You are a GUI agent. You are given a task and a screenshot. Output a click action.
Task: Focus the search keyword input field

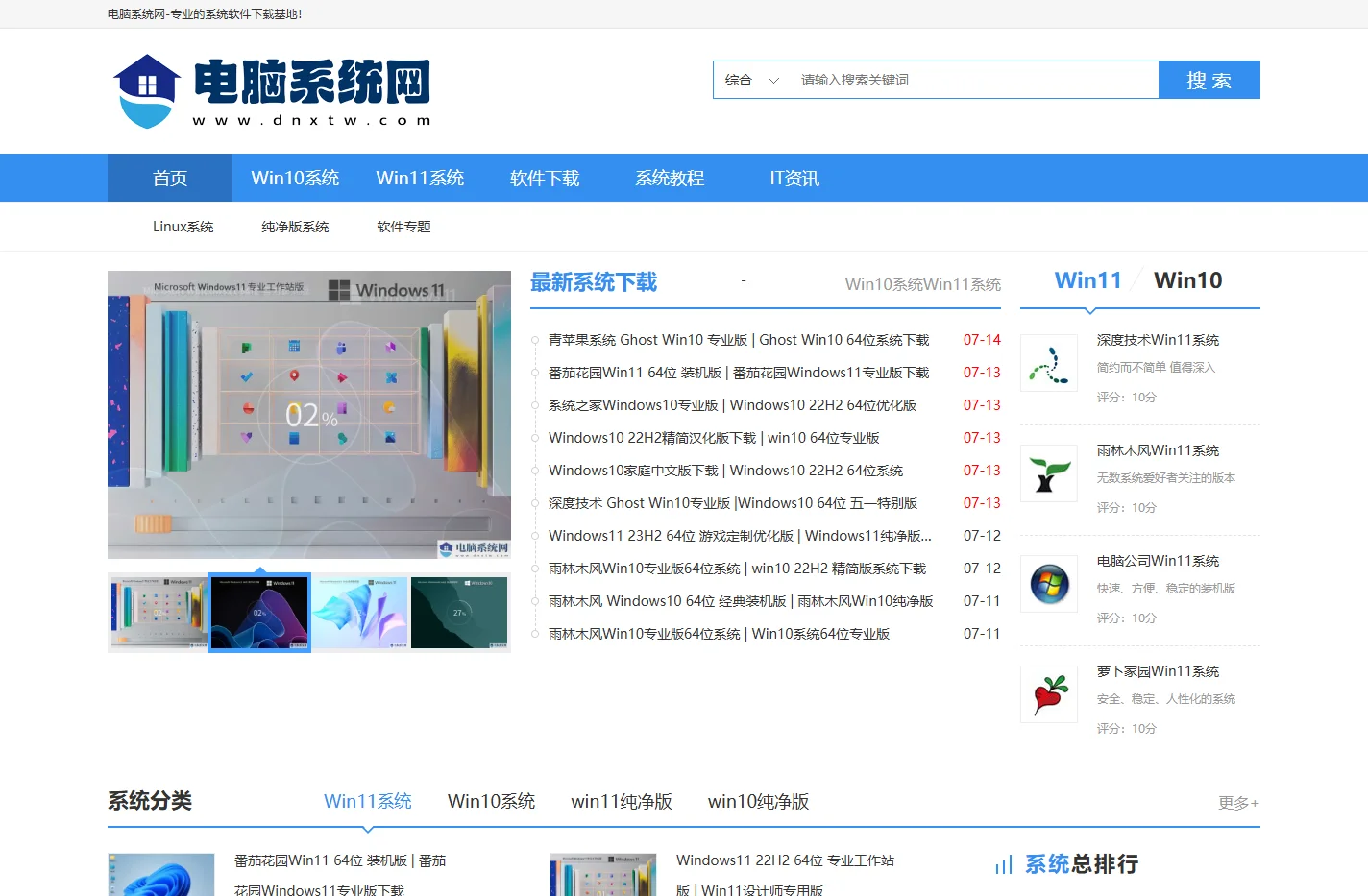[974, 80]
